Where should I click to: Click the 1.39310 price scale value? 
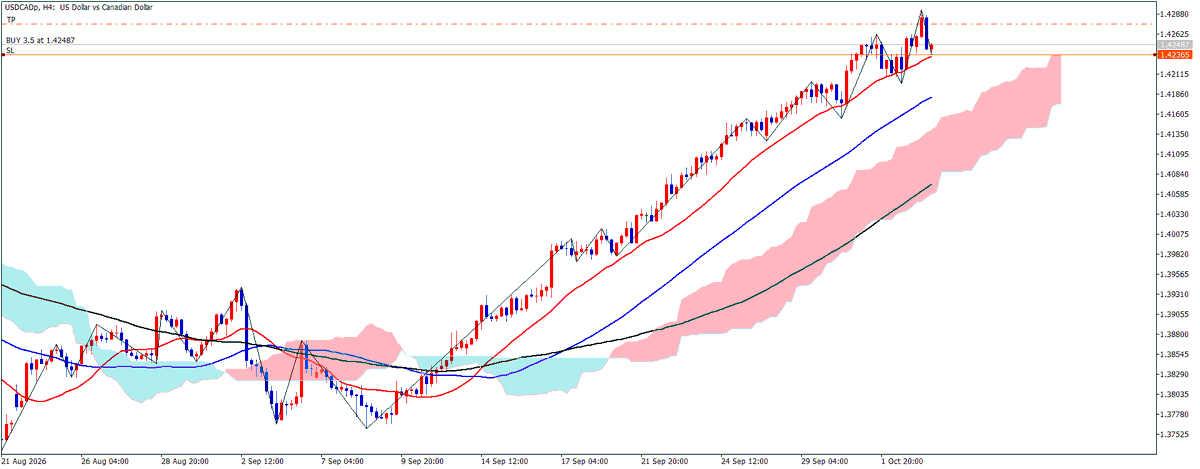[1175, 294]
